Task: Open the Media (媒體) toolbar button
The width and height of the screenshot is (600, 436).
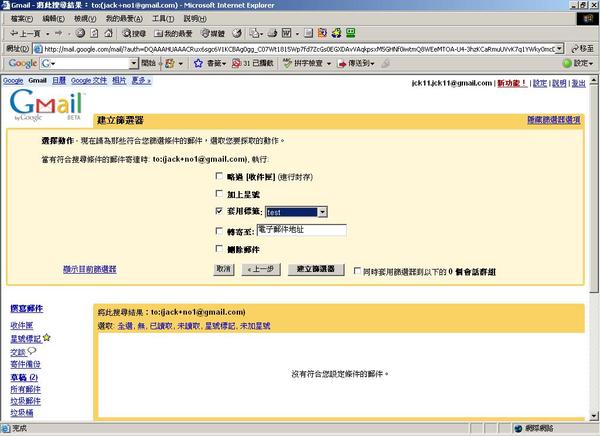Action: tap(213, 34)
